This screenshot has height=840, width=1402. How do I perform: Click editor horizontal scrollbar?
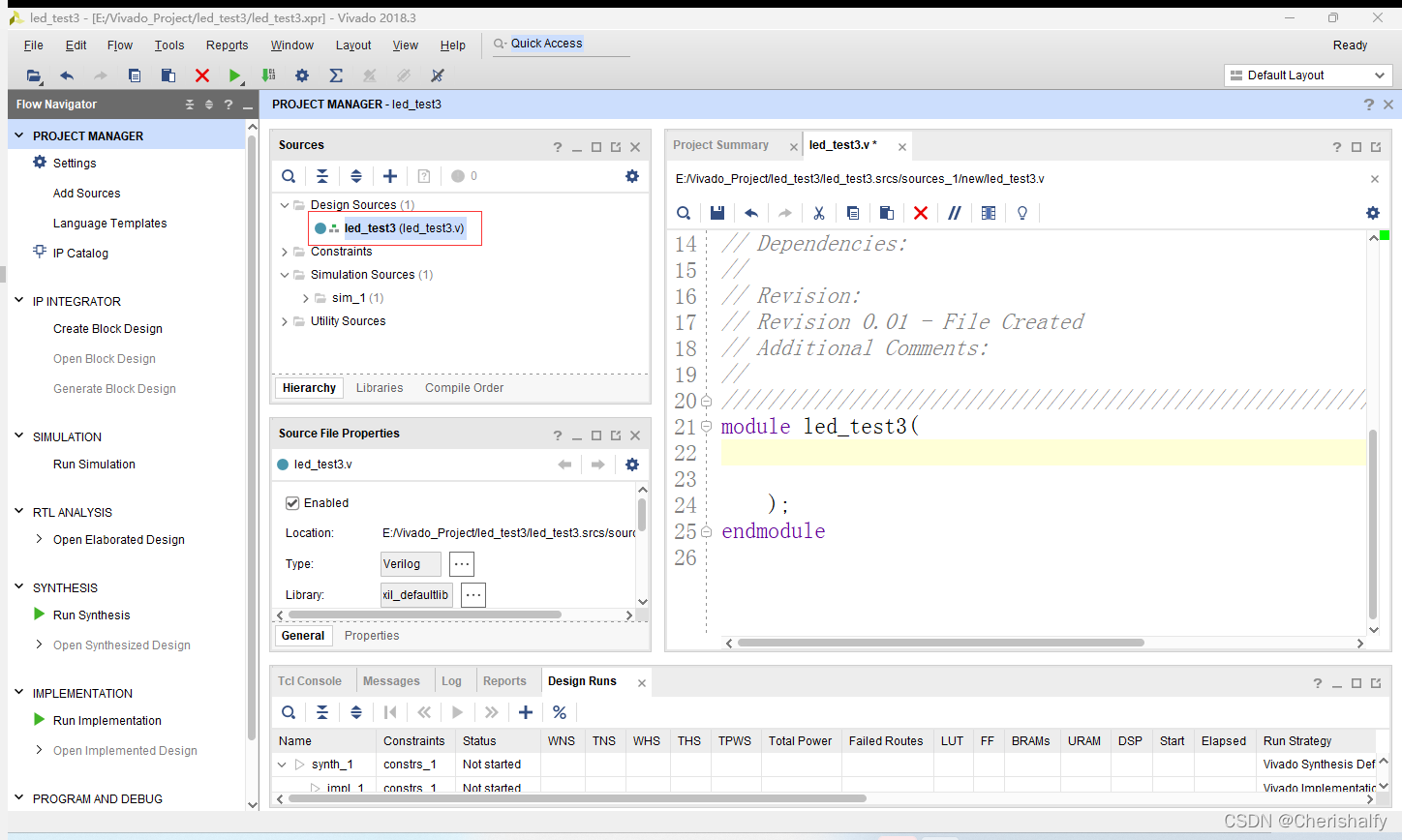940,643
